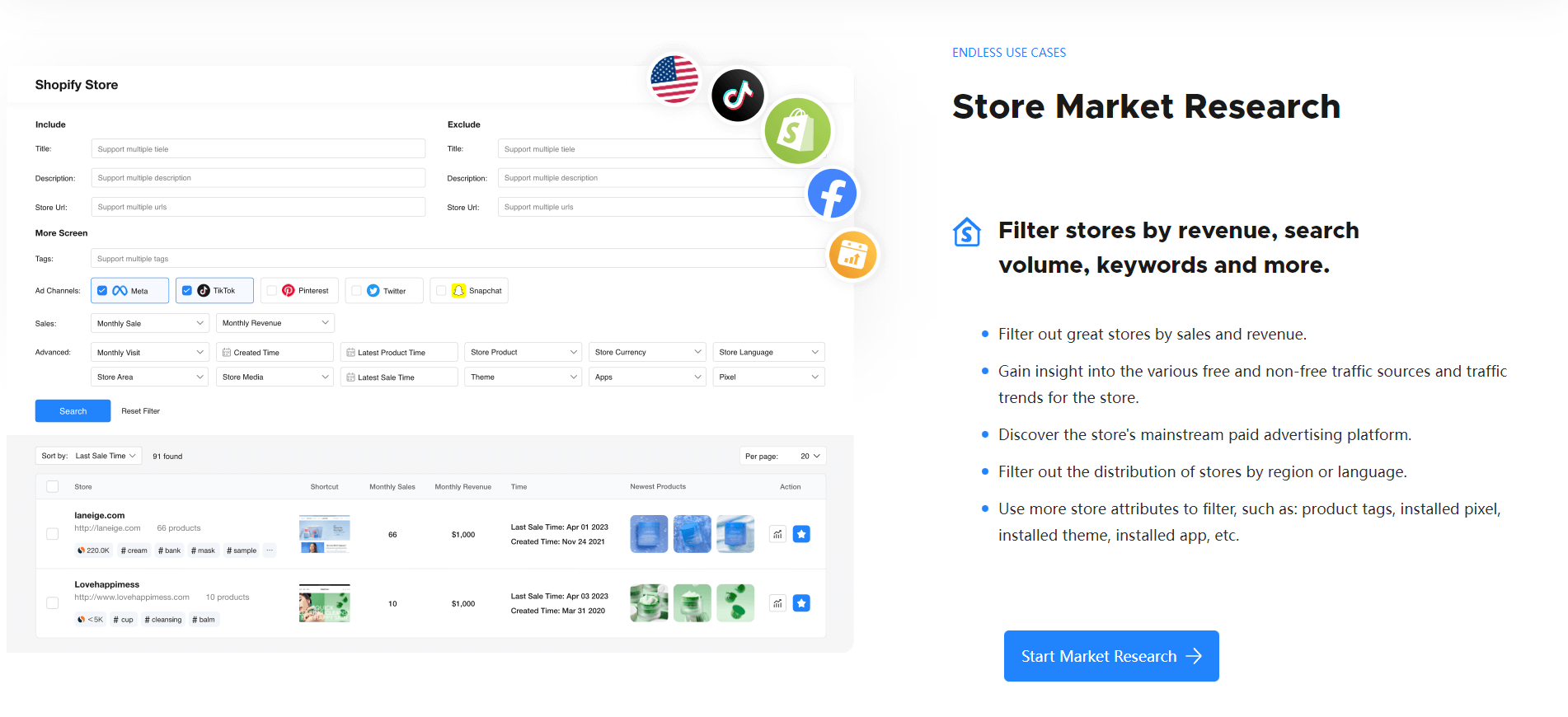Visit the http://laneige.com URL

108,528
